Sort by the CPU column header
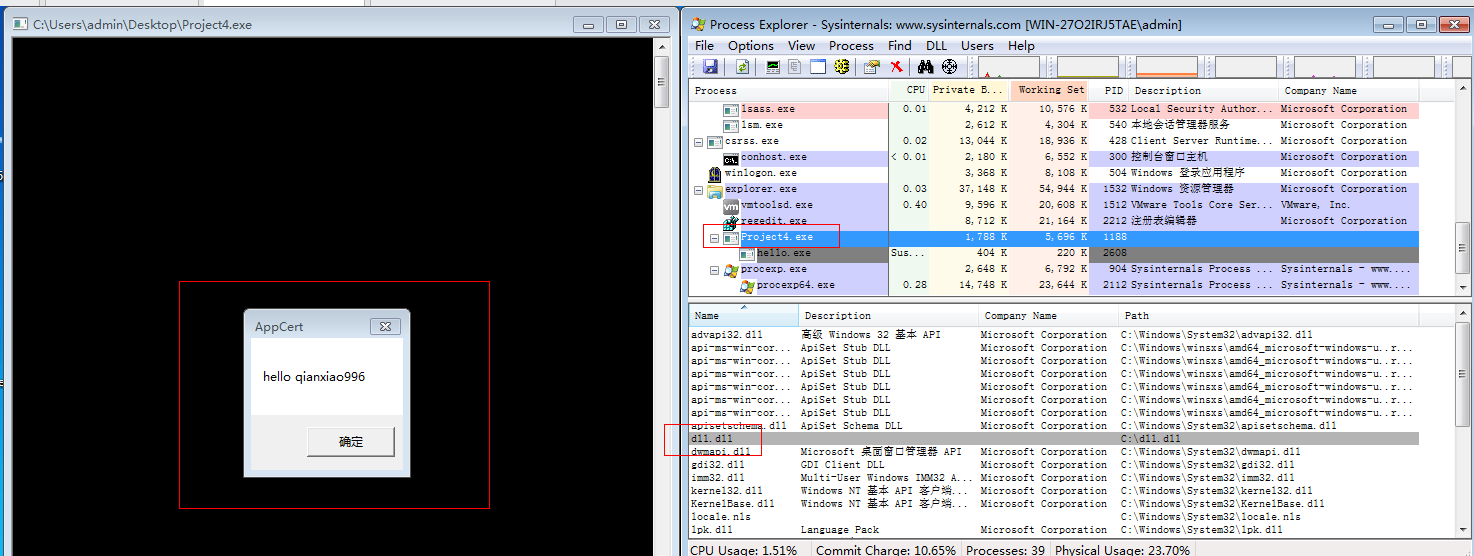Screen dimensions: 1474x556 tap(908, 91)
